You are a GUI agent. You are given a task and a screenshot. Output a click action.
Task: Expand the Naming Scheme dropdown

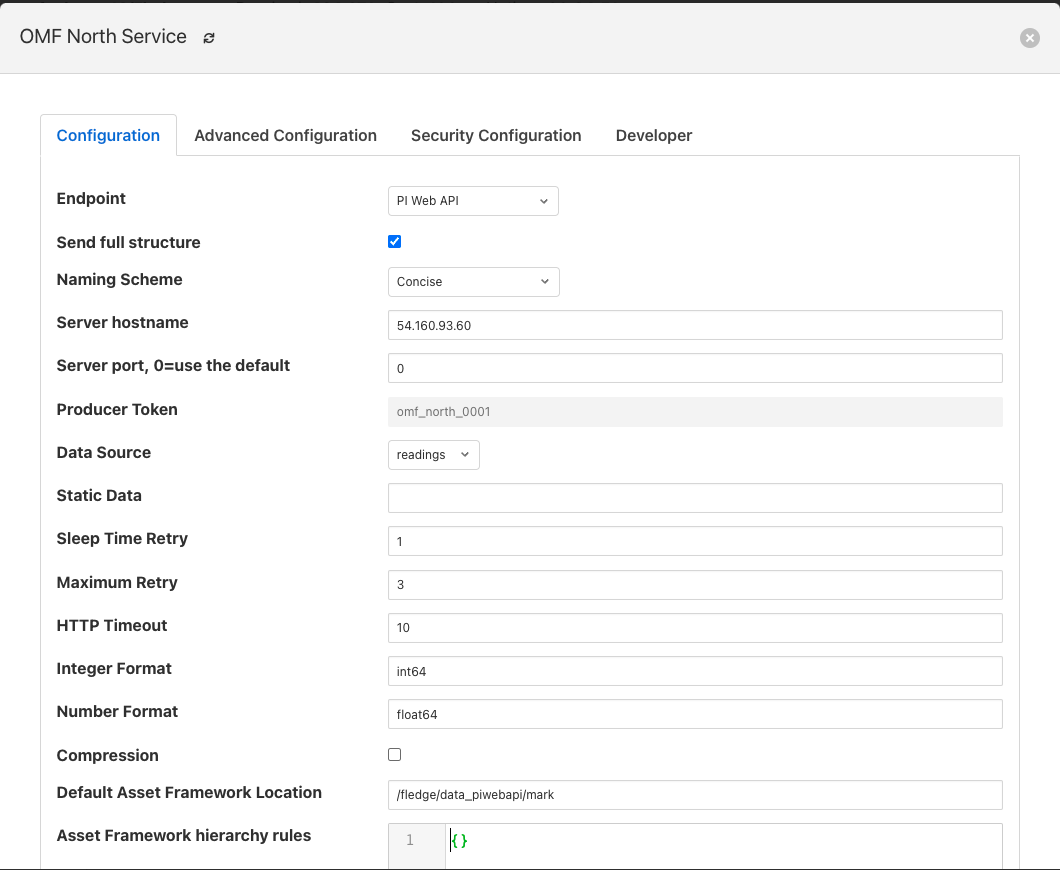tap(473, 282)
